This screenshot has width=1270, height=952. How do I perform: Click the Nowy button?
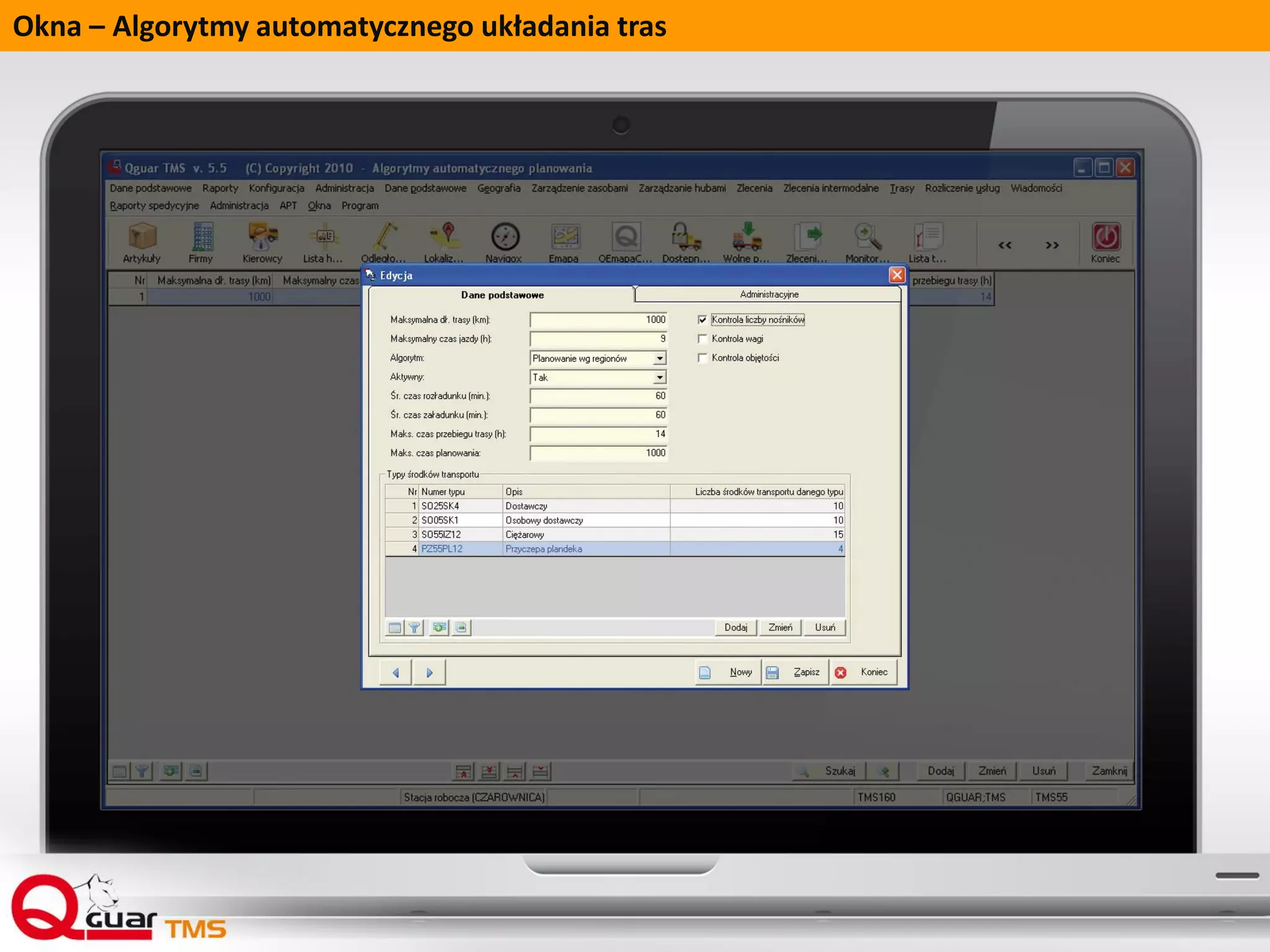point(728,672)
